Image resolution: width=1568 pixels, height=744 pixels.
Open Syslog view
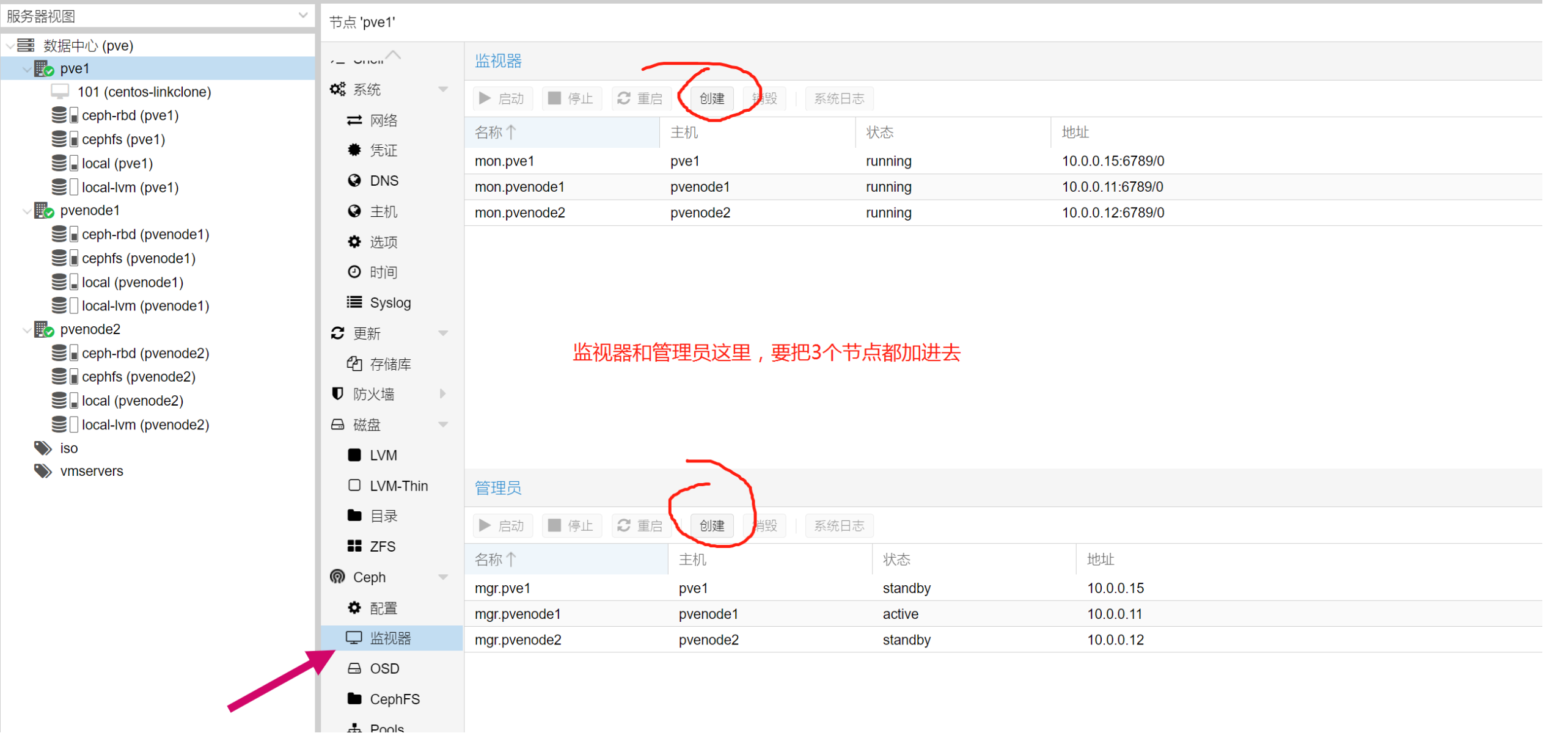click(x=353, y=302)
